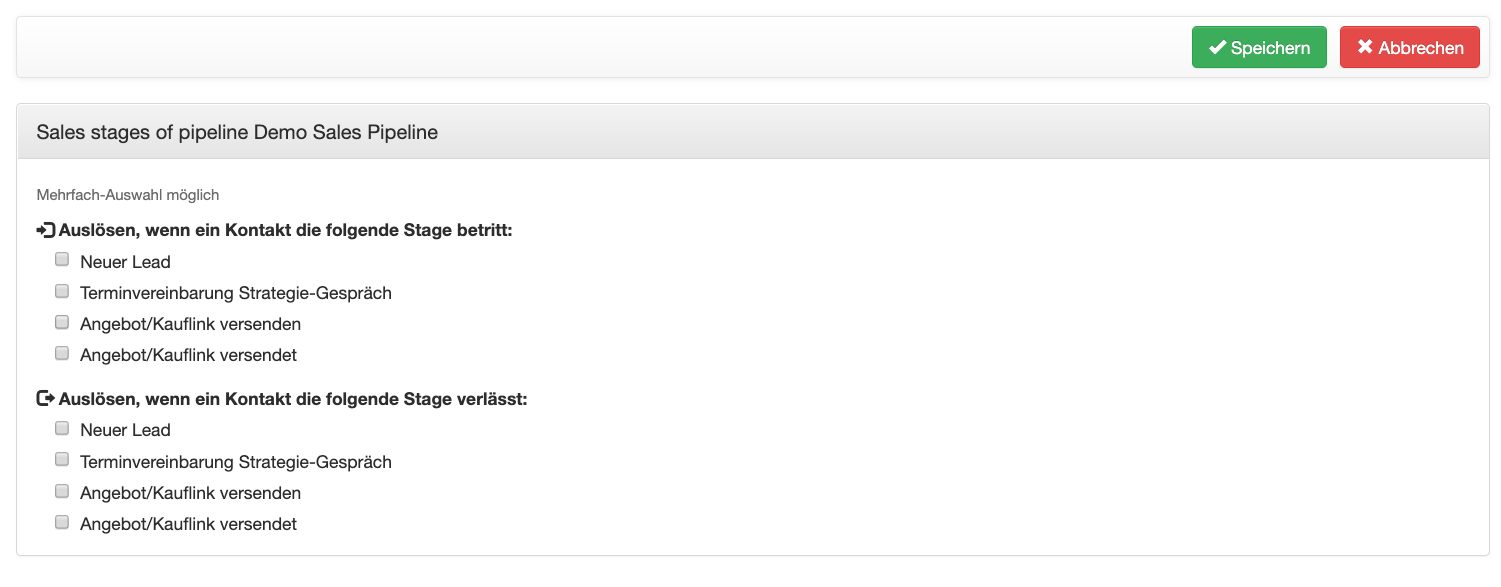Tick Angebot/Kauflink versenden under betritt

[62, 322]
